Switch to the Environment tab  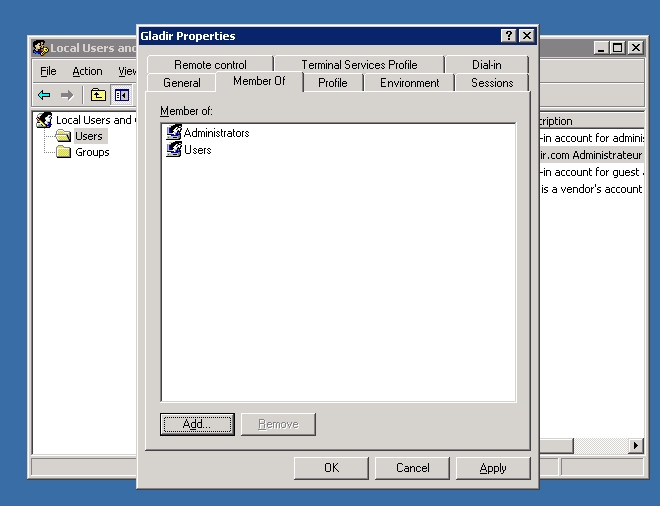pyautogui.click(x=410, y=83)
